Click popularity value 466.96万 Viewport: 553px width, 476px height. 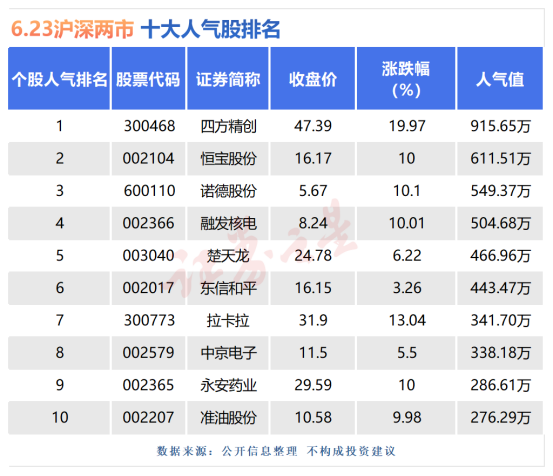coord(500,256)
